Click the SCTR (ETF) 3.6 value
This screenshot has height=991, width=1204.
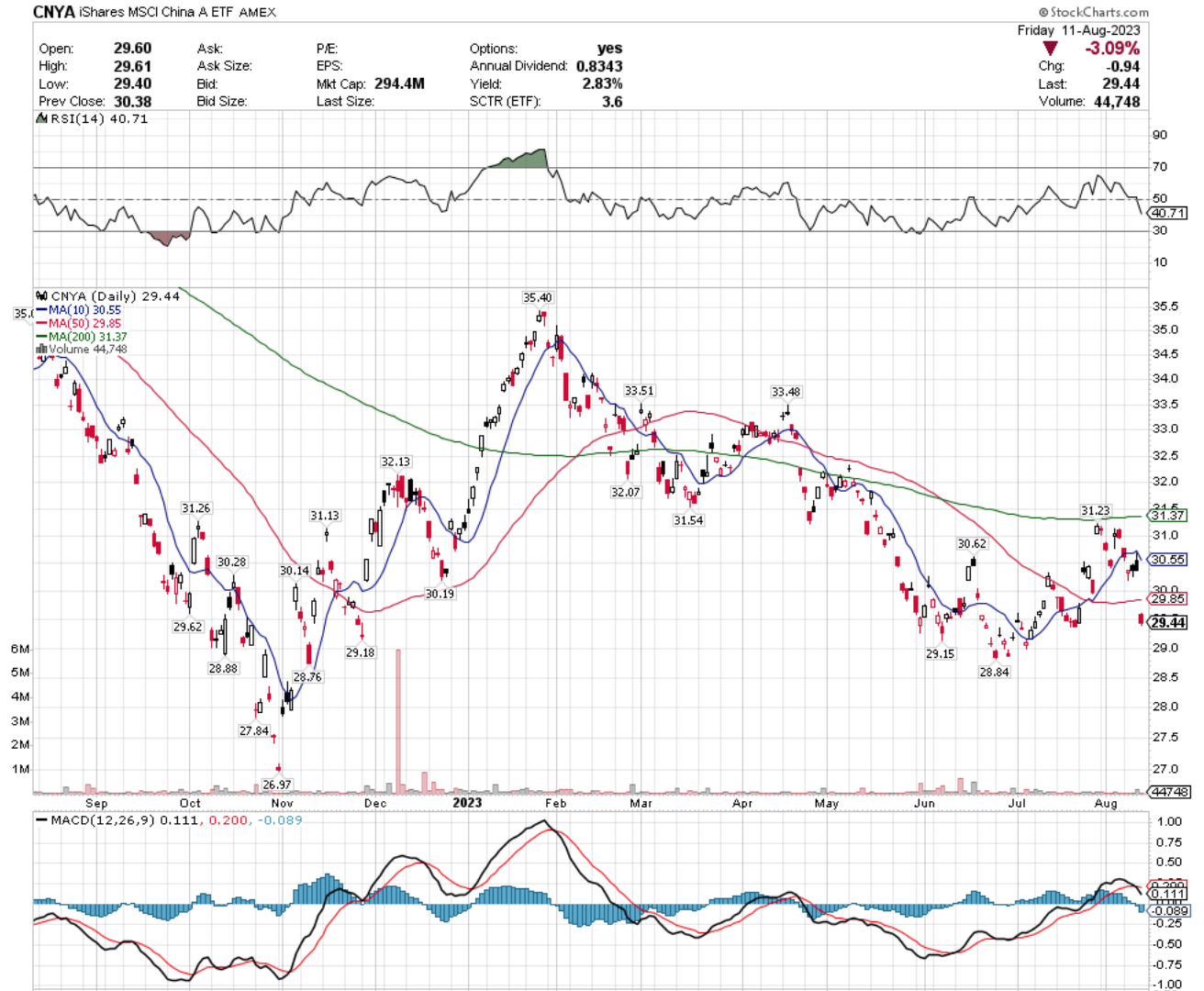tap(612, 102)
